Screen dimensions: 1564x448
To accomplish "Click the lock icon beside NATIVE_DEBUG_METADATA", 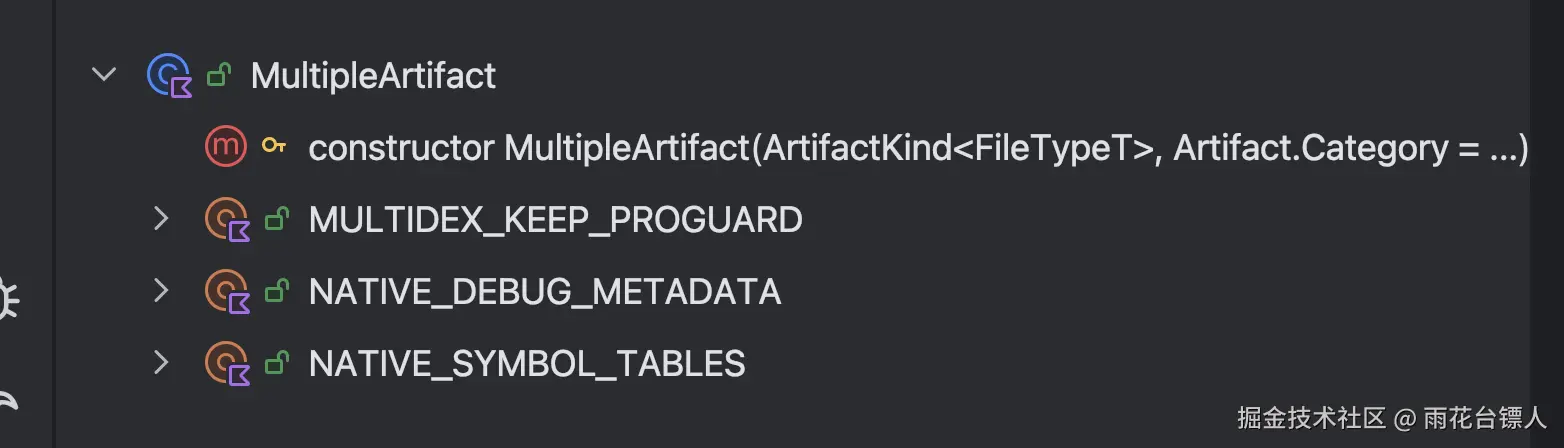I will (x=276, y=291).
